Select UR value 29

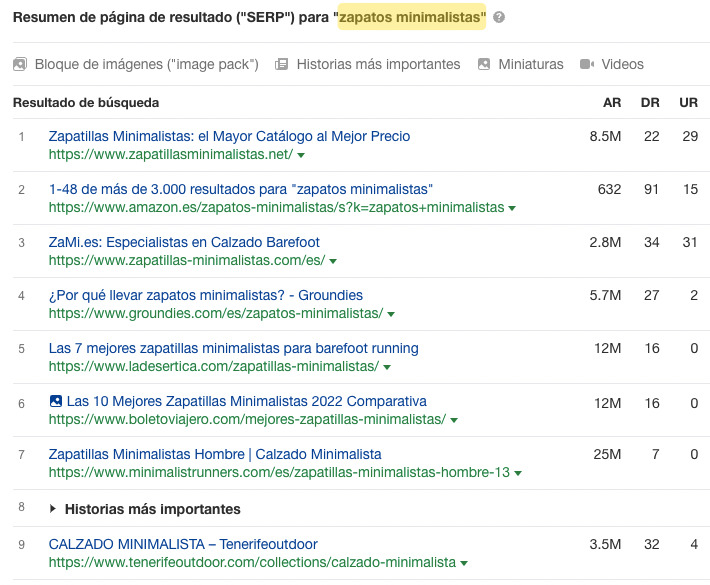[690, 136]
